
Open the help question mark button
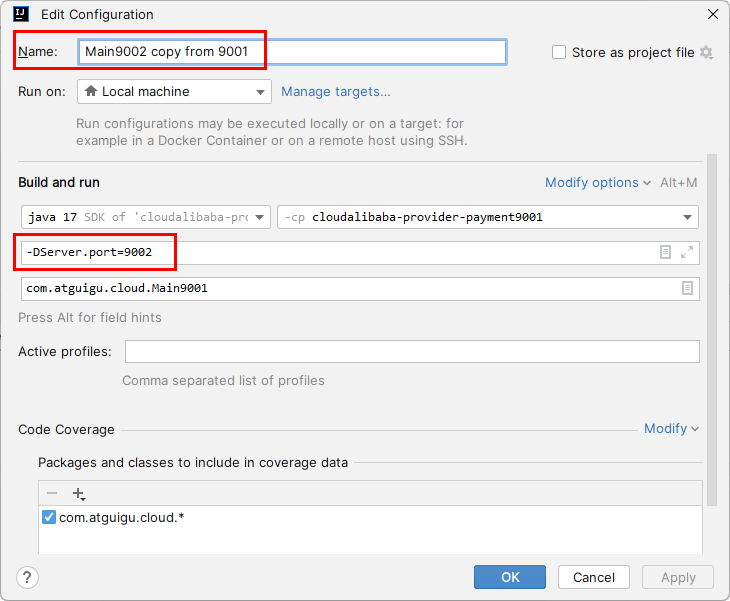[x=27, y=577]
